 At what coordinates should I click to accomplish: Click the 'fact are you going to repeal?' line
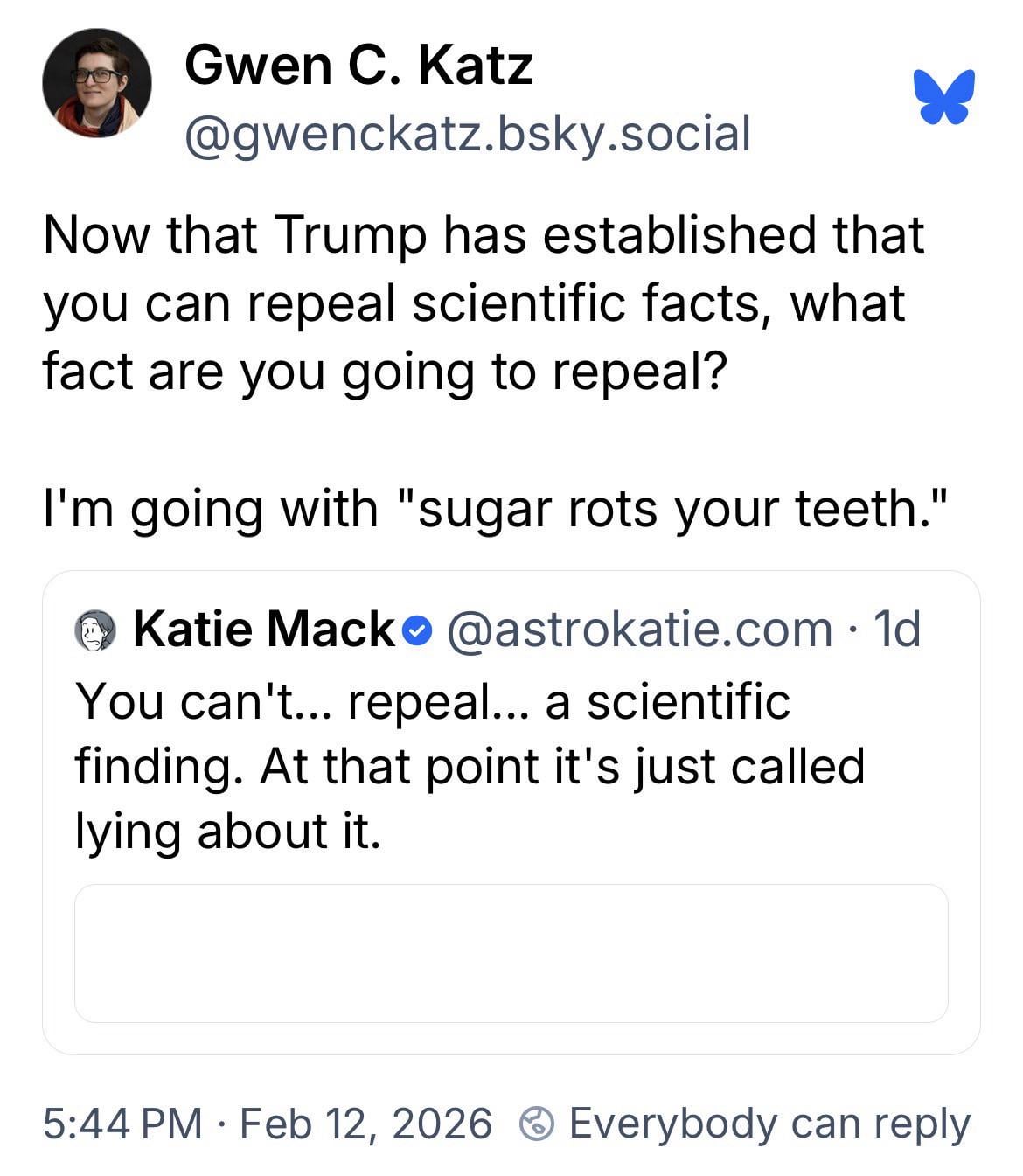point(385,371)
